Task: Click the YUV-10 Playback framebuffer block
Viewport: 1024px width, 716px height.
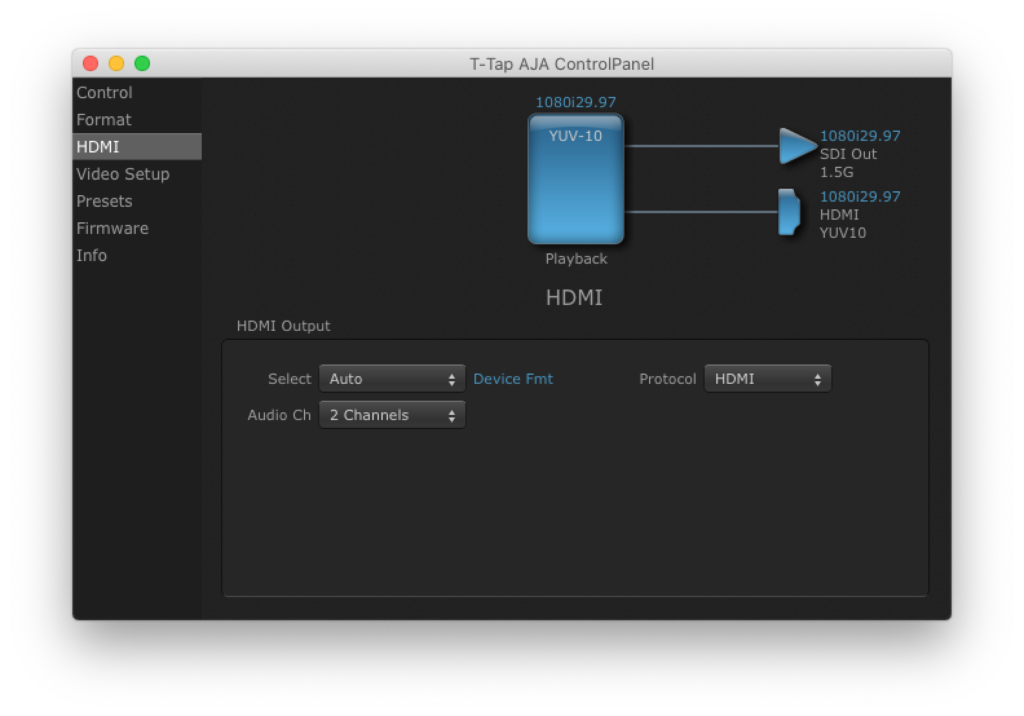Action: tap(575, 179)
